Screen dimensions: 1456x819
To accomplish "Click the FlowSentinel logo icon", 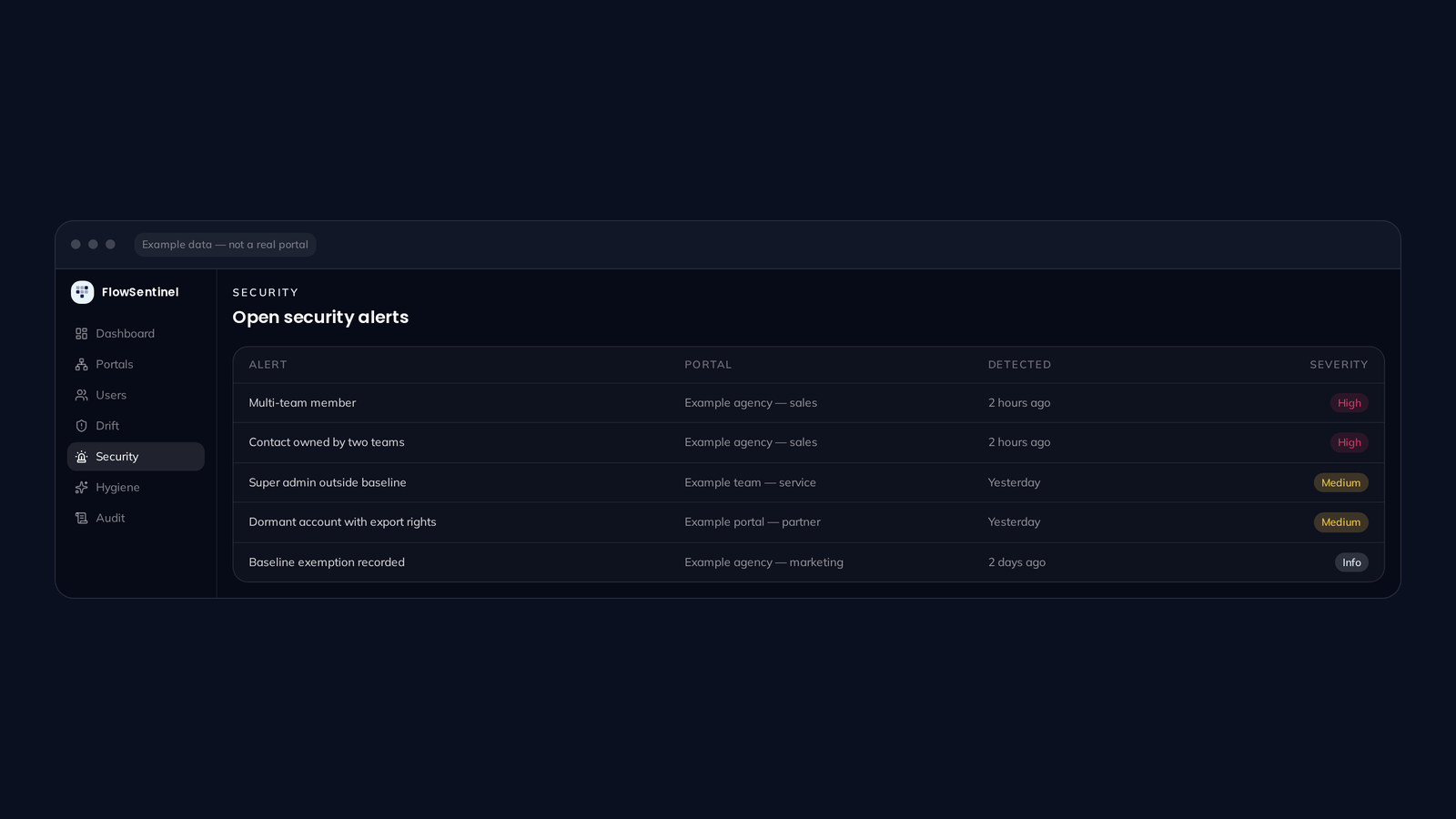I will pyautogui.click(x=82, y=292).
